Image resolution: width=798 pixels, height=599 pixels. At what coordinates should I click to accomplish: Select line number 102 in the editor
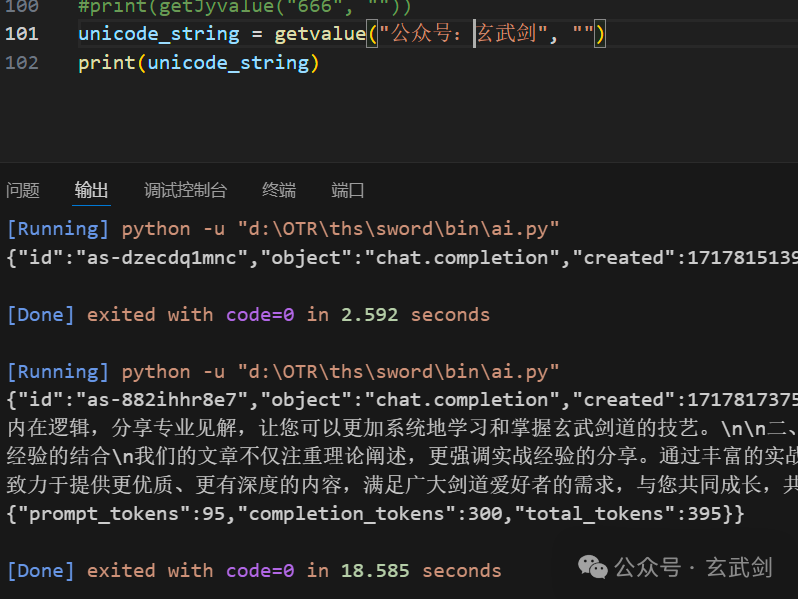click(x=22, y=63)
